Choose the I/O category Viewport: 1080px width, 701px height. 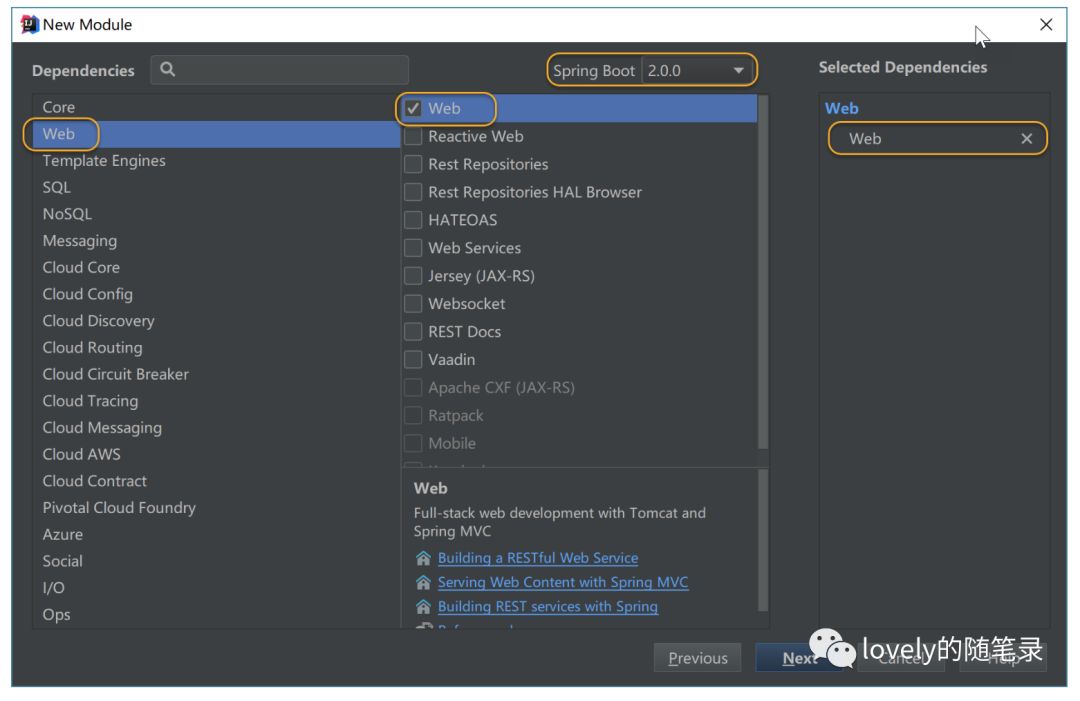[x=216, y=588]
